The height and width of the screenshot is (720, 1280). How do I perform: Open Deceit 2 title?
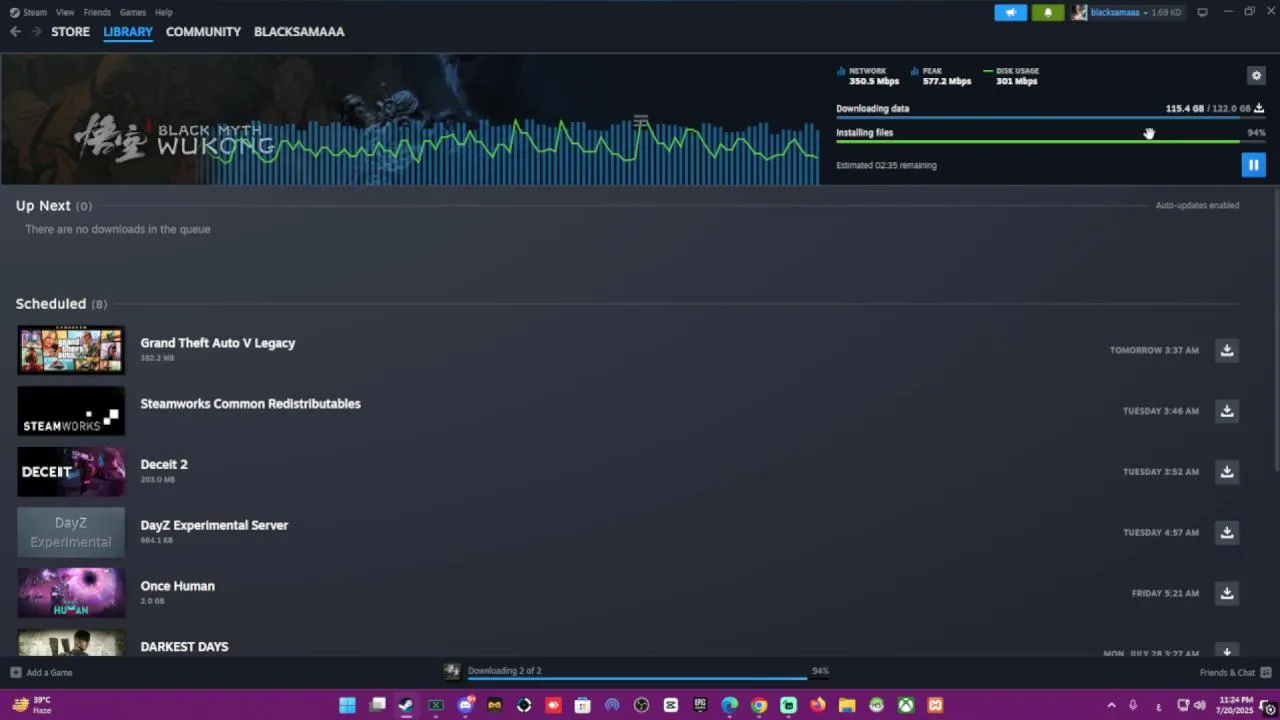click(x=164, y=465)
